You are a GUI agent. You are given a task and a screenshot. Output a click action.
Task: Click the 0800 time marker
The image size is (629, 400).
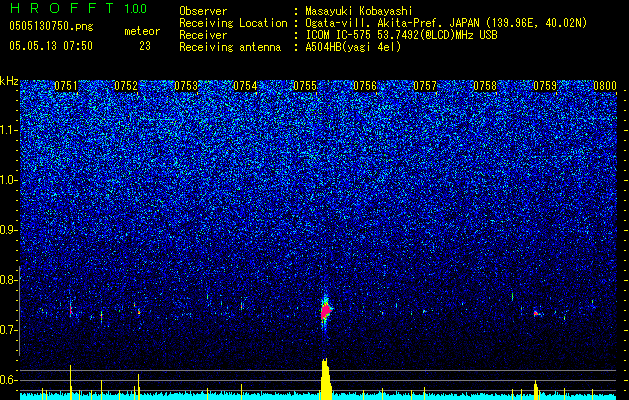[605, 86]
